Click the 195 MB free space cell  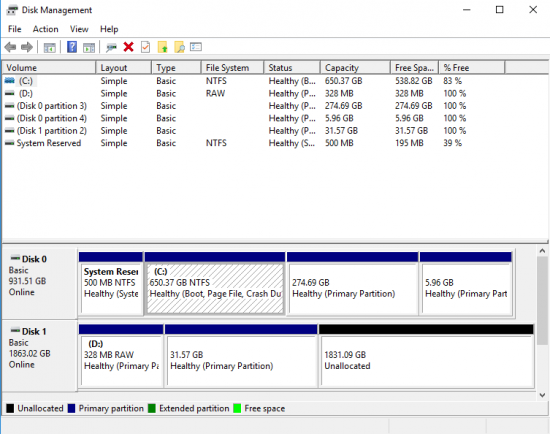409,143
